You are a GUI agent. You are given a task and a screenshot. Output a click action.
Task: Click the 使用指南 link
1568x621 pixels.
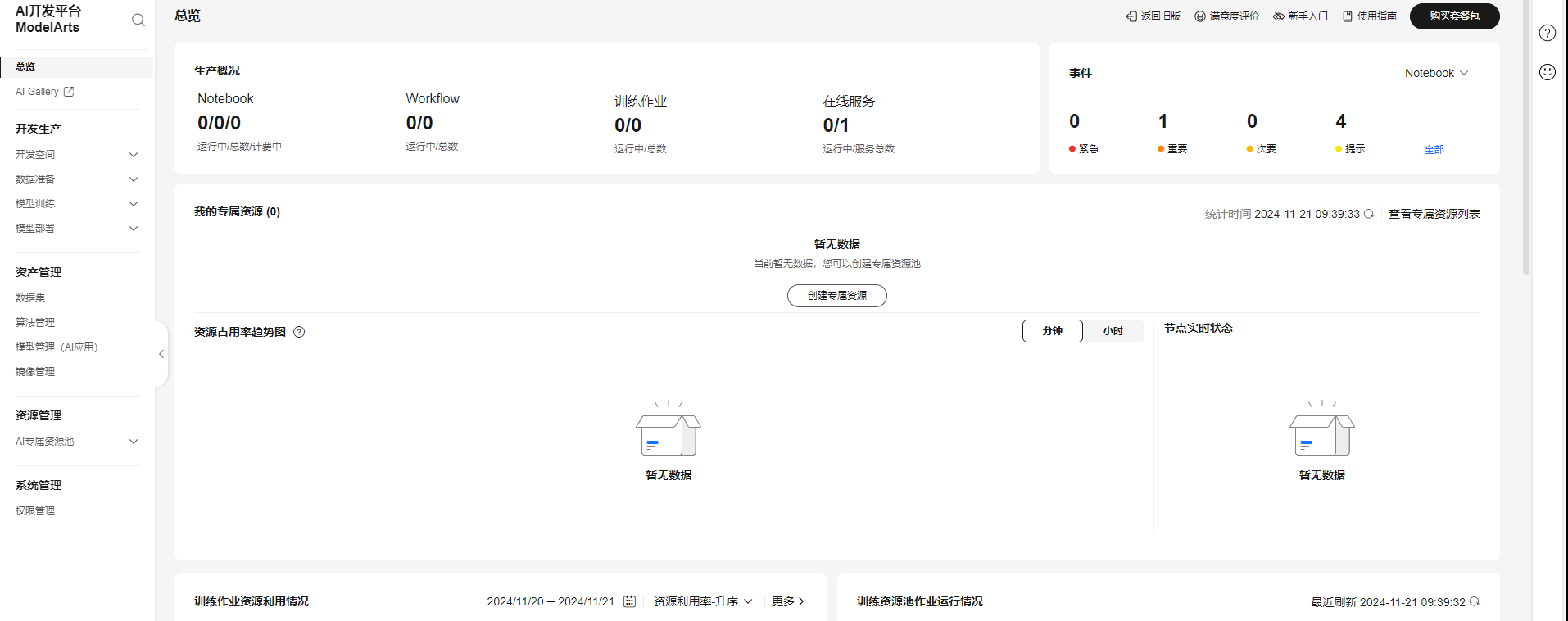[1377, 16]
